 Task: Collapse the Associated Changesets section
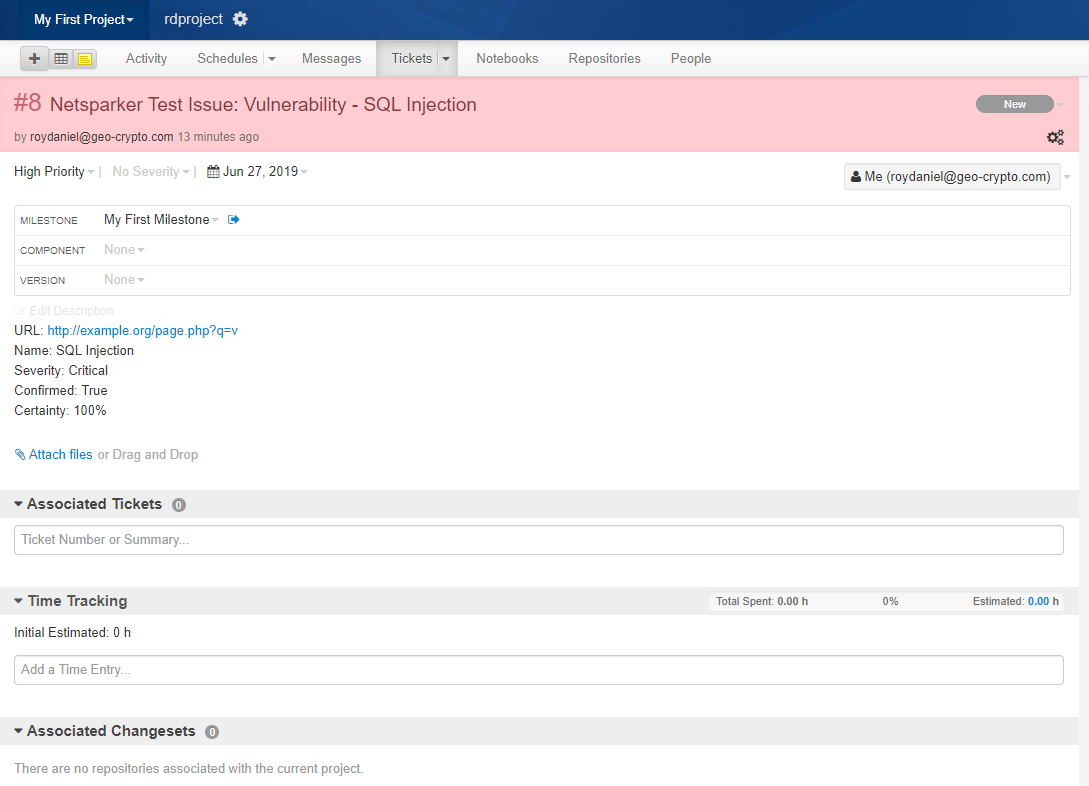pyautogui.click(x=17, y=731)
